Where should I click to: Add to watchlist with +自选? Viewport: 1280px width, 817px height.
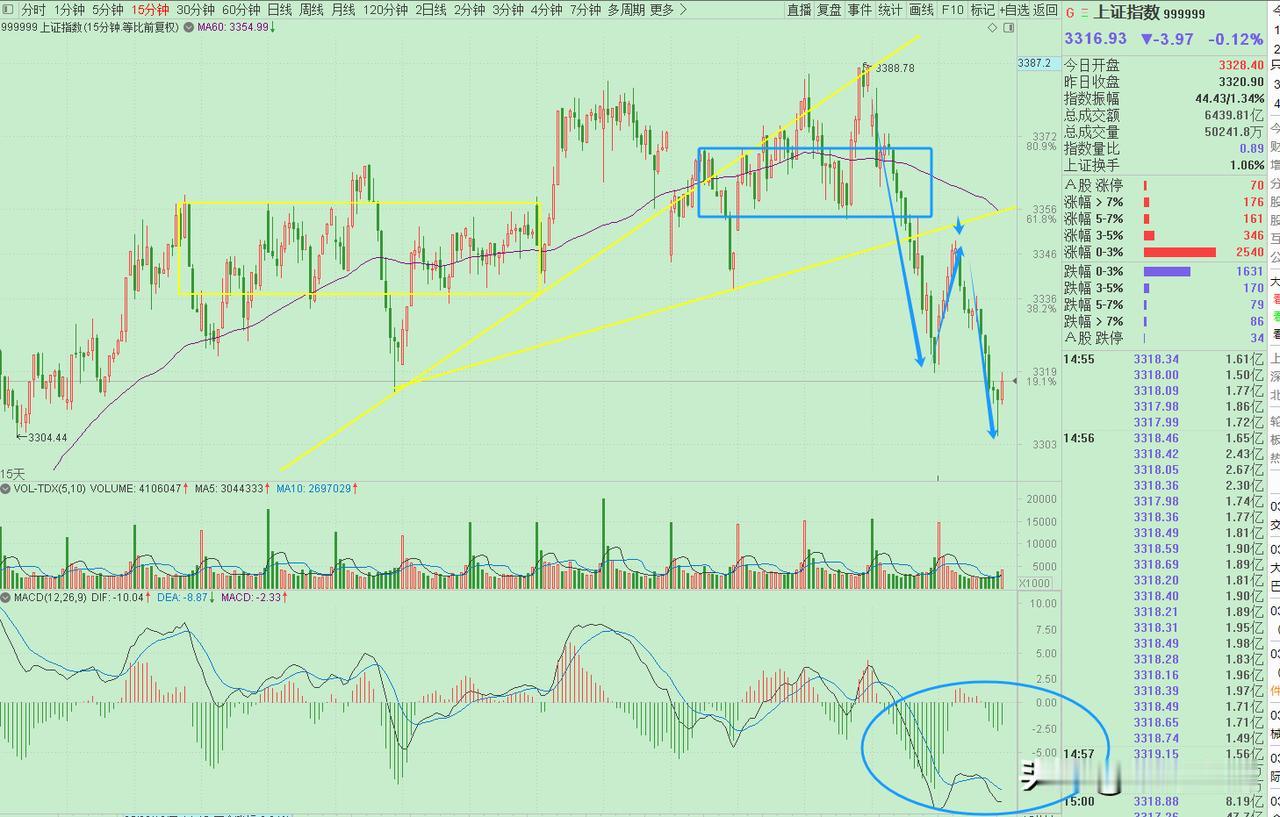[x=1014, y=10]
